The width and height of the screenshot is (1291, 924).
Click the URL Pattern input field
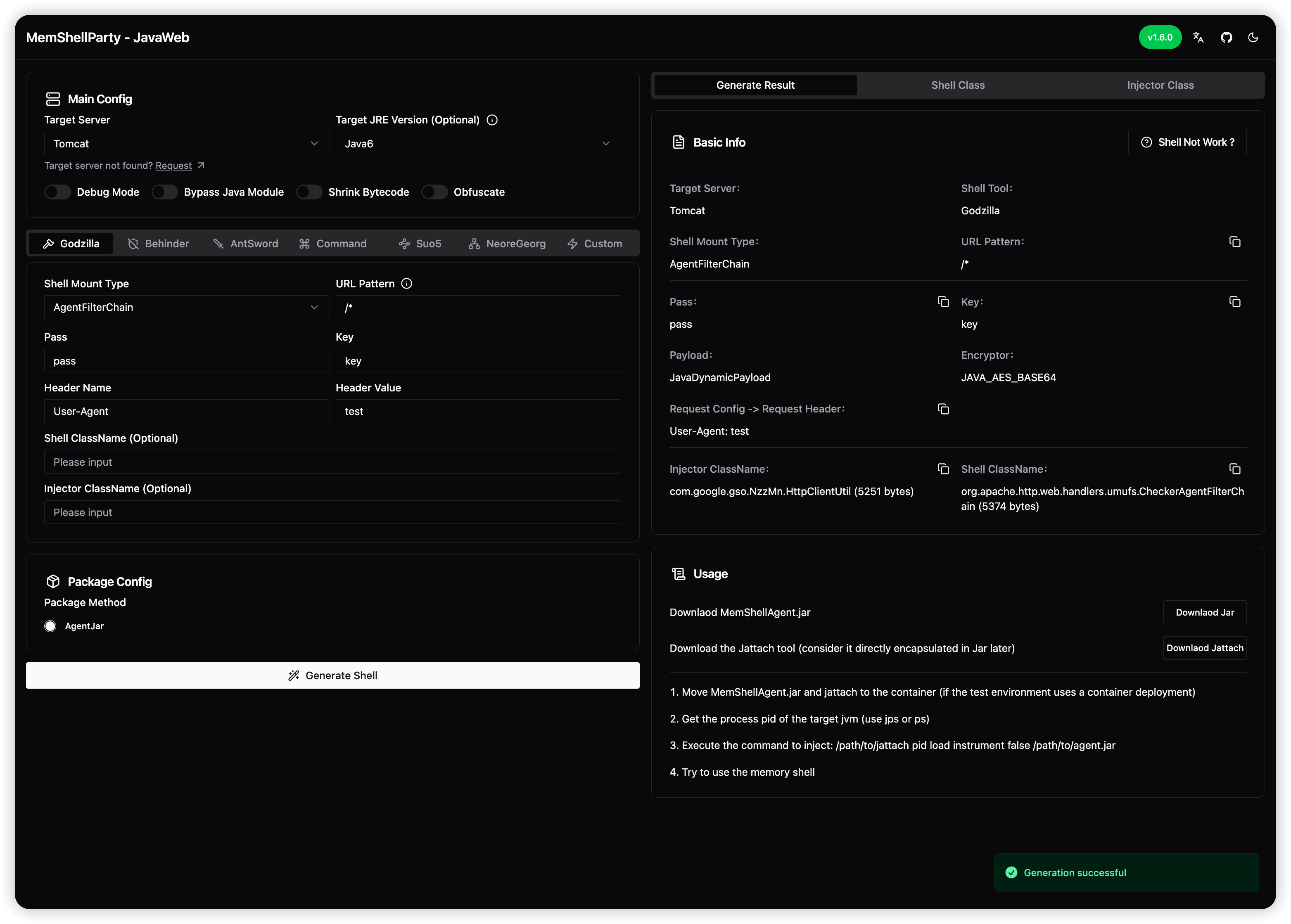478,307
